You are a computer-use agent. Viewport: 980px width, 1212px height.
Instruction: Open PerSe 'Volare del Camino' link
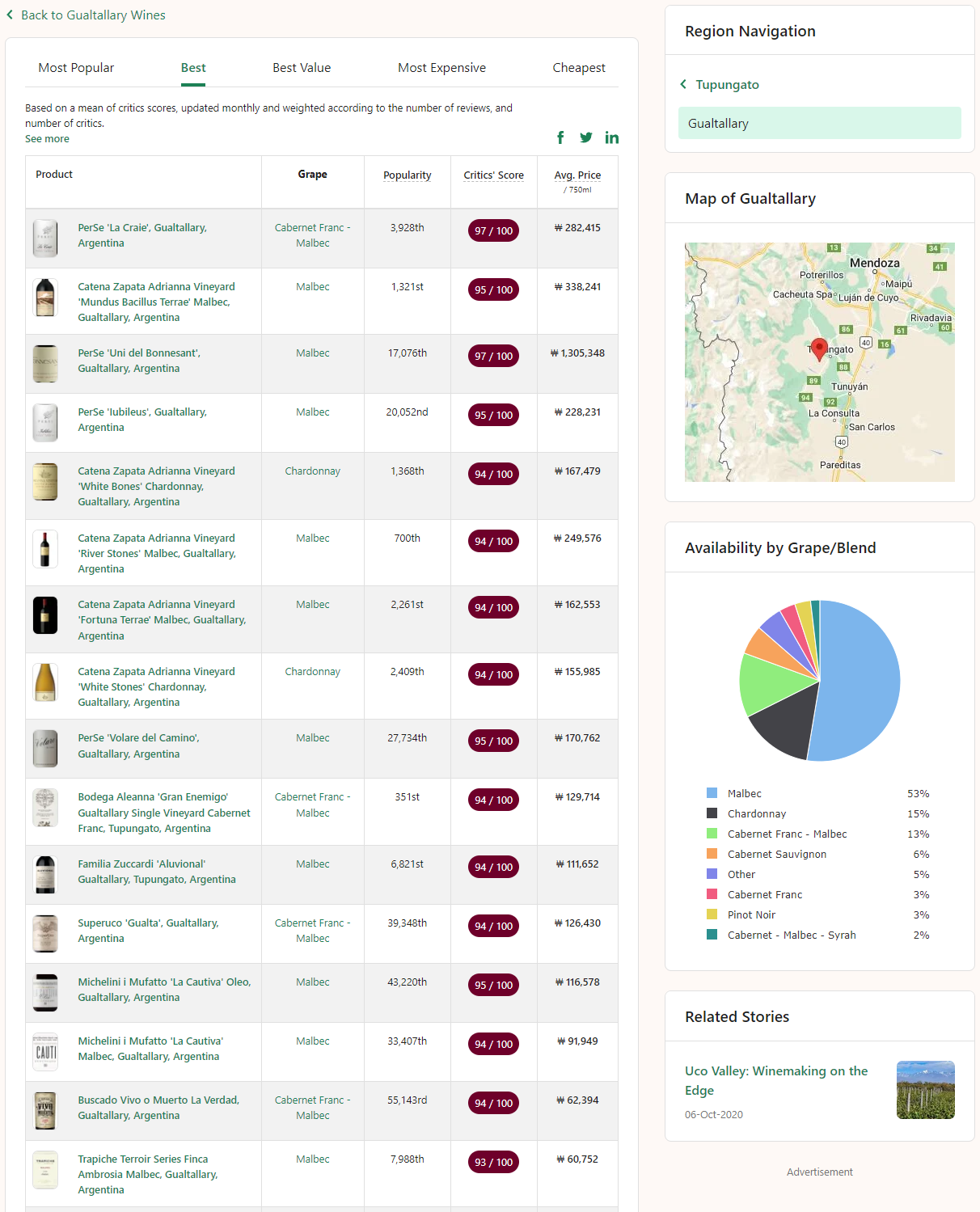coord(138,746)
